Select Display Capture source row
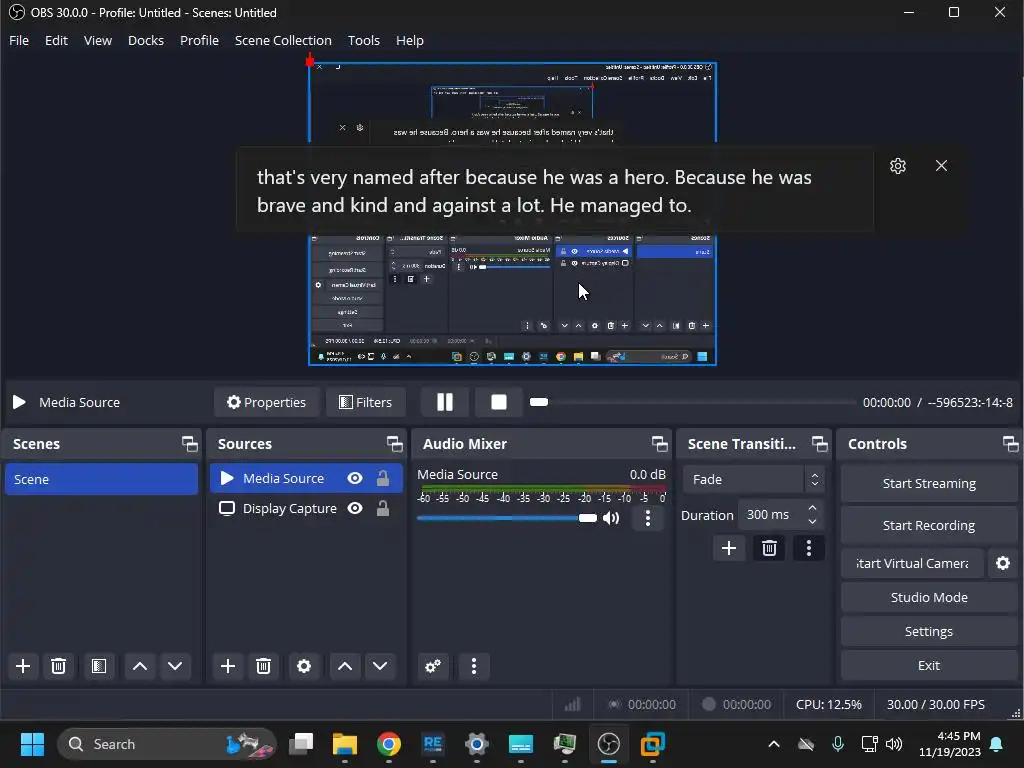Image resolution: width=1024 pixels, height=768 pixels. (306, 508)
